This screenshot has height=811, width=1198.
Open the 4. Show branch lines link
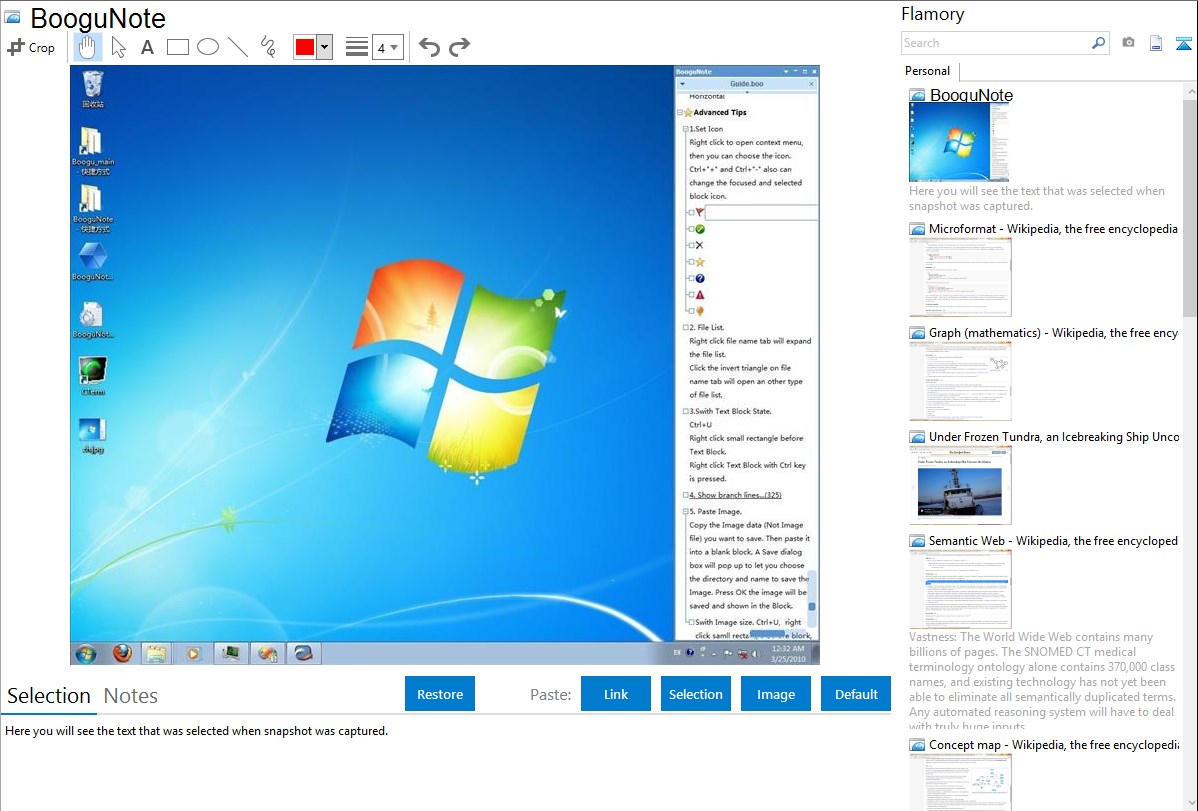click(x=735, y=495)
